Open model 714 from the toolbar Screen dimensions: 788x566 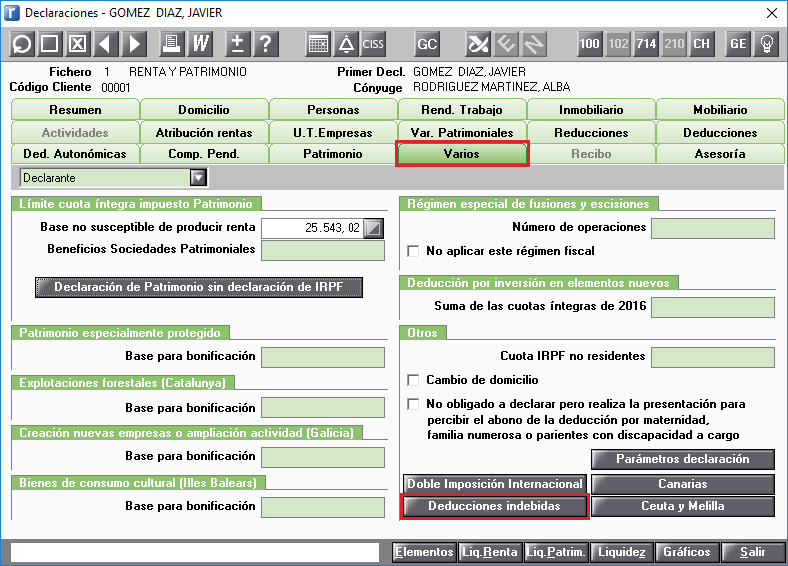click(646, 44)
